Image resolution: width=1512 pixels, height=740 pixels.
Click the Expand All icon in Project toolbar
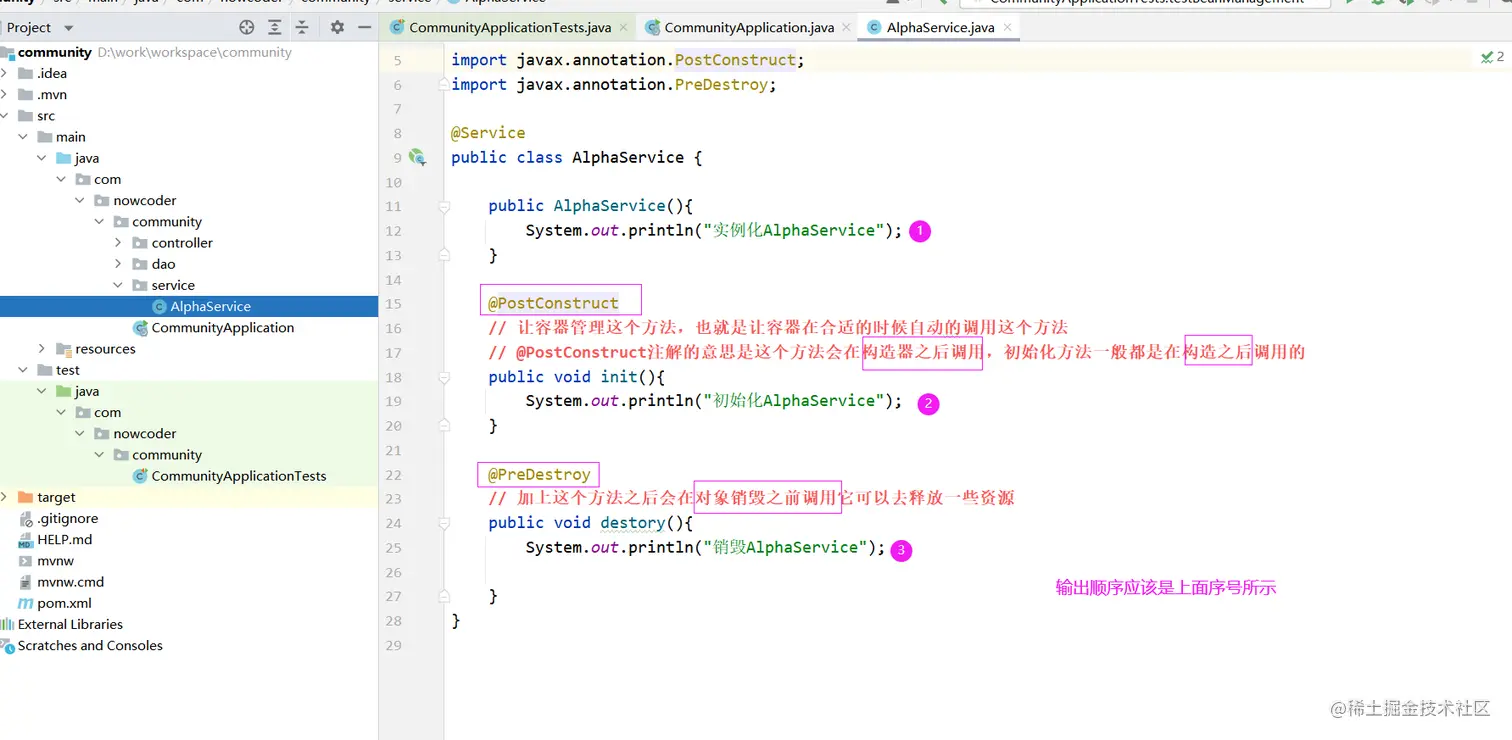point(275,27)
